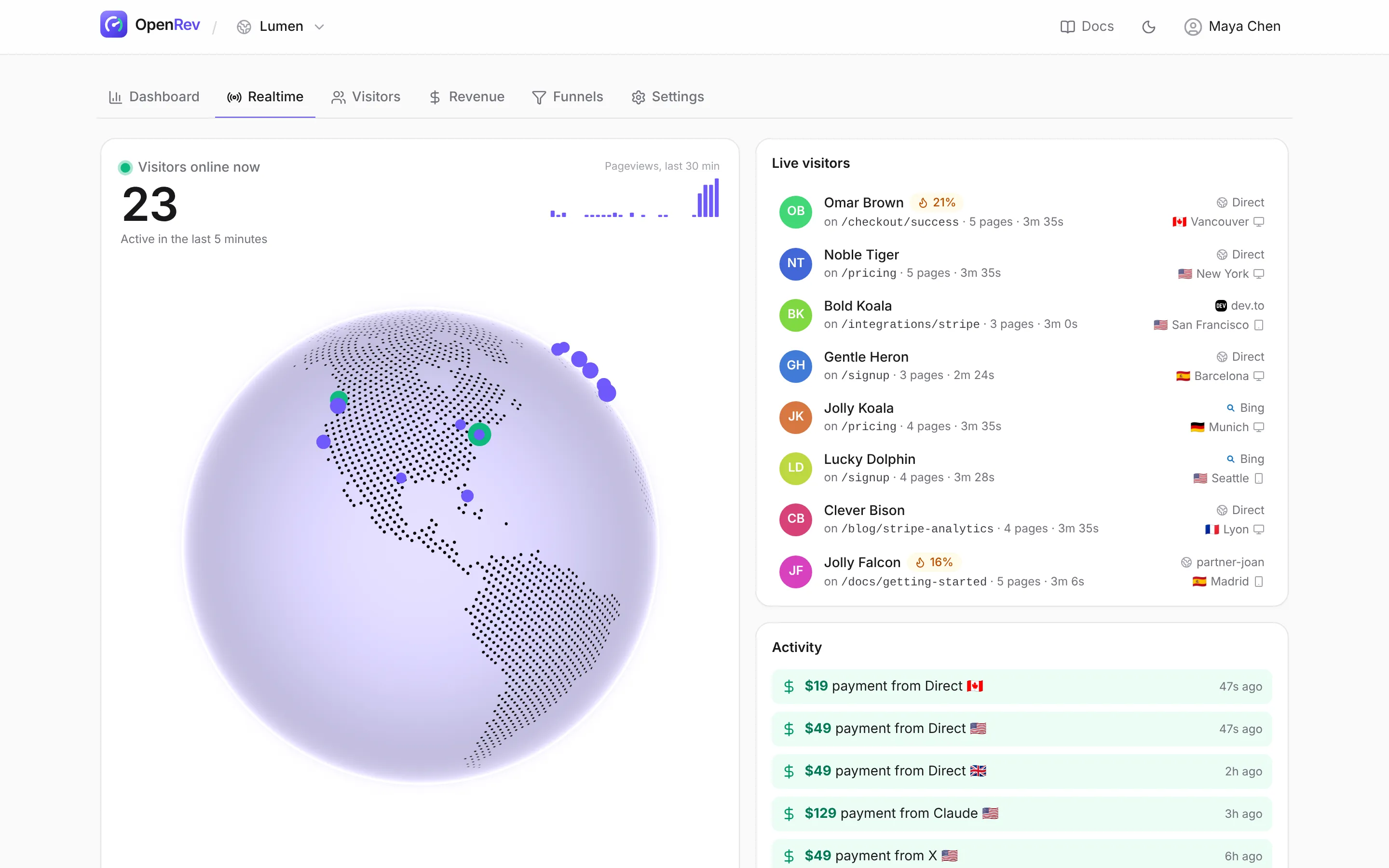Click the Lumen globe icon in the header
This screenshot has height=868, width=1389.
coord(244,27)
